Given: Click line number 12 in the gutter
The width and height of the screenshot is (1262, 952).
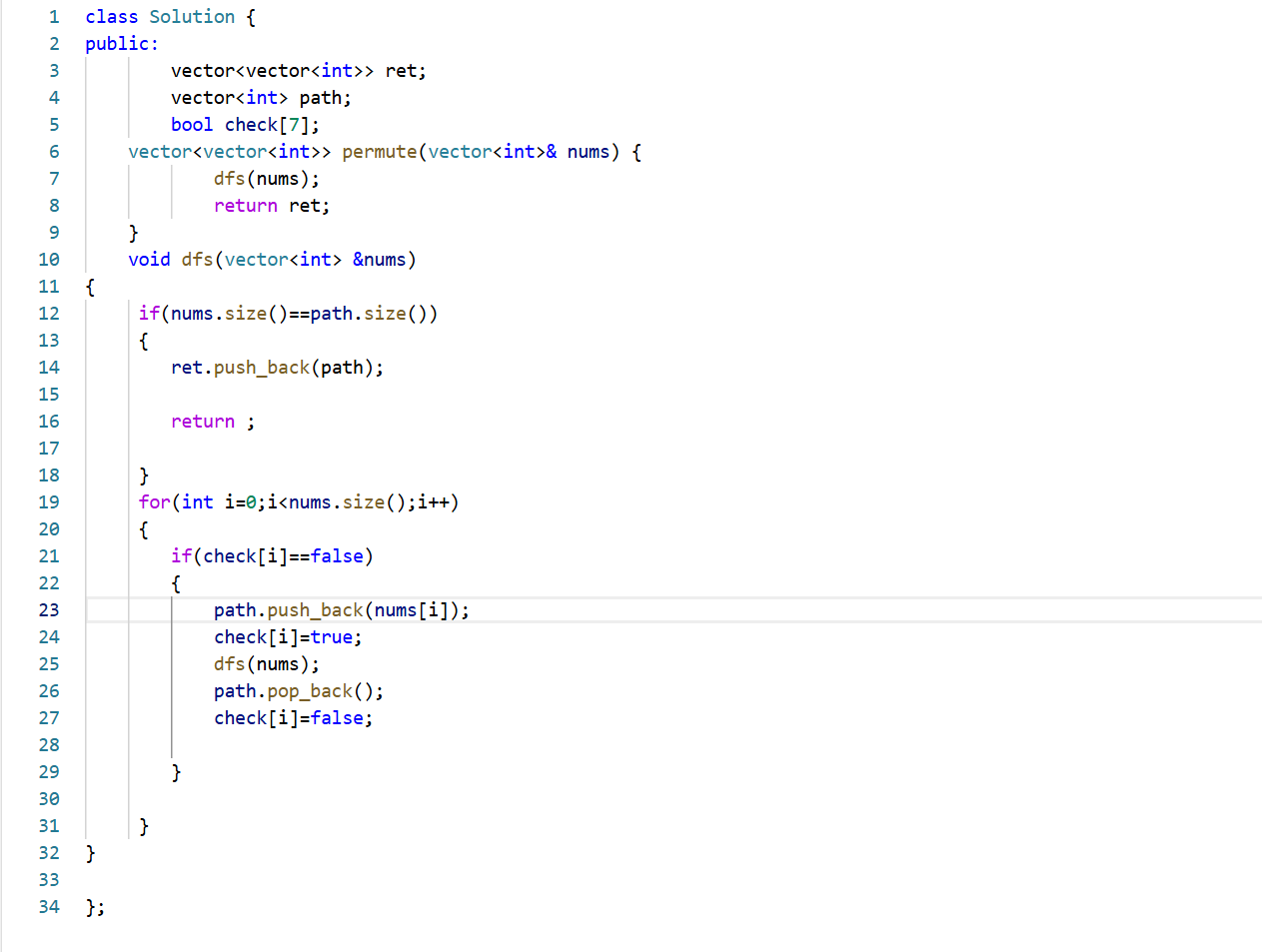Looking at the screenshot, I should [x=49, y=314].
